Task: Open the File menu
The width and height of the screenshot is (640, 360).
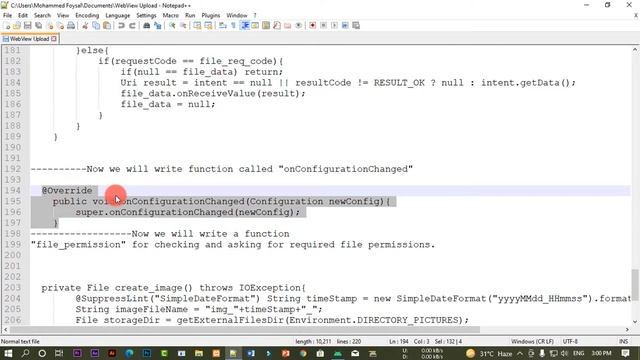Action: pos(7,16)
